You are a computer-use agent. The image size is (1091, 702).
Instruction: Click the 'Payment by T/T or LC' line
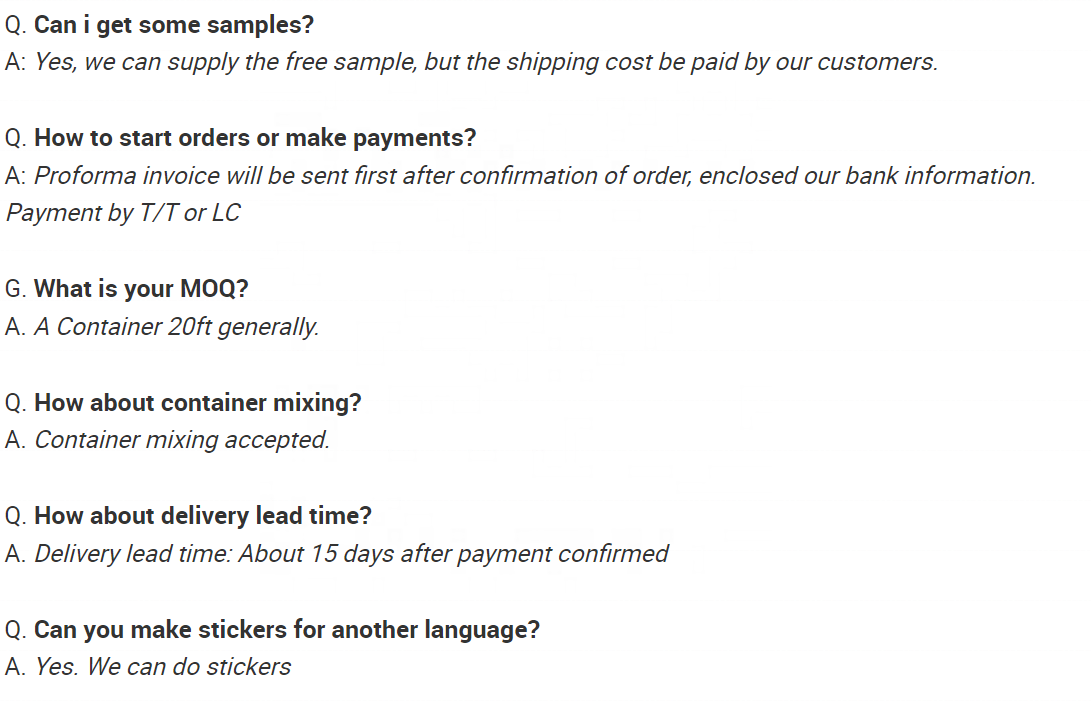tap(123, 213)
